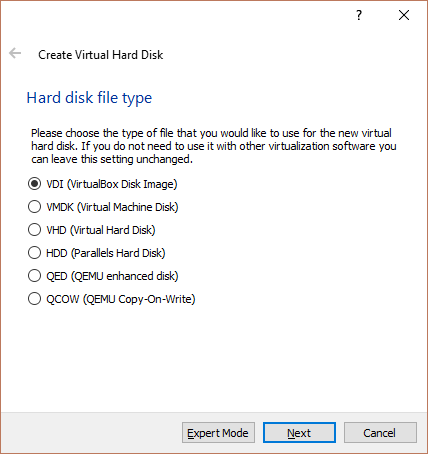Screen dimensions: 428x454
Task: Pick the QCOW radio button circle
Action: [x=34, y=299]
